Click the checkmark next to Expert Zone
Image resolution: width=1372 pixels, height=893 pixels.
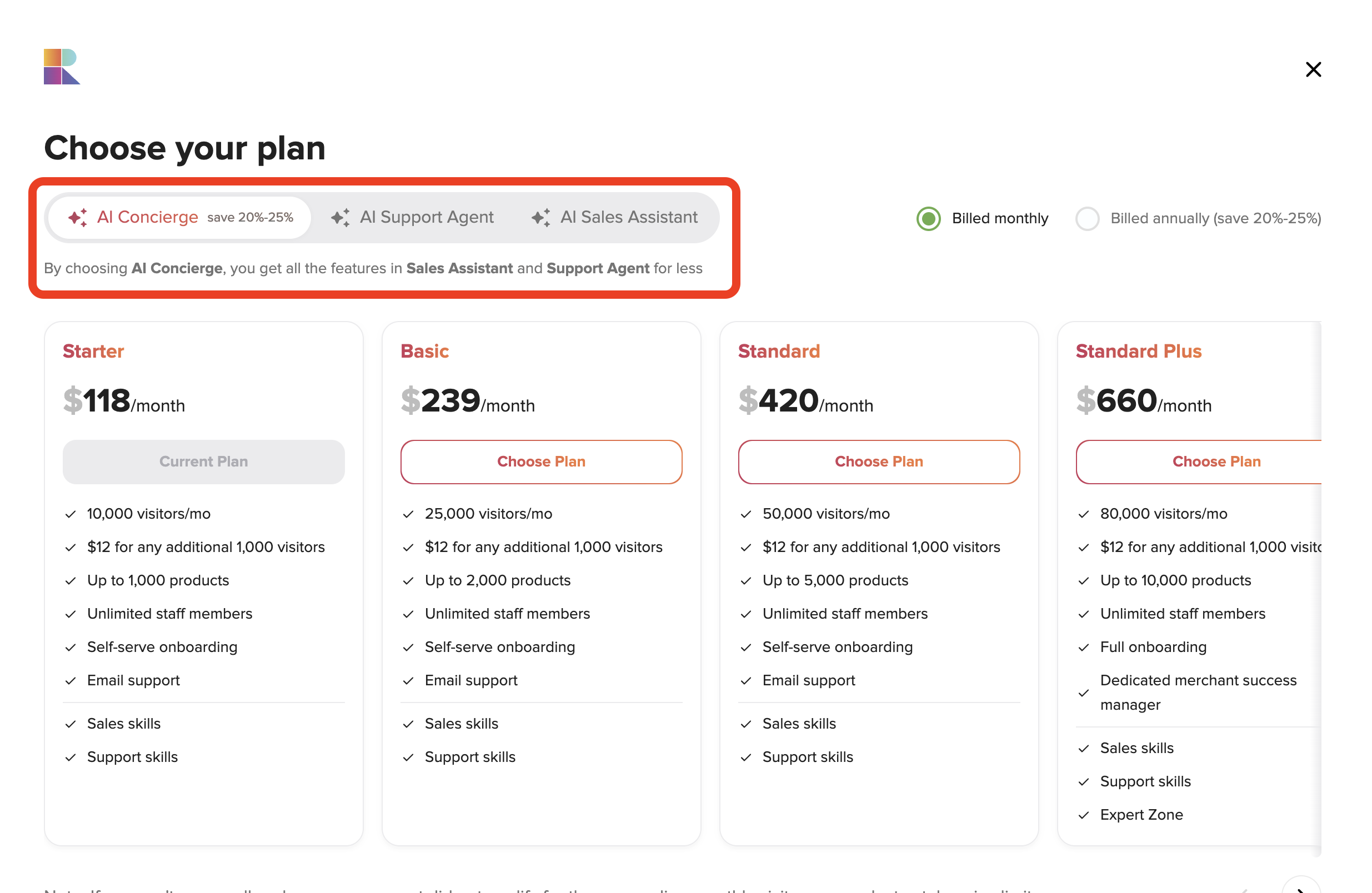point(1083,815)
